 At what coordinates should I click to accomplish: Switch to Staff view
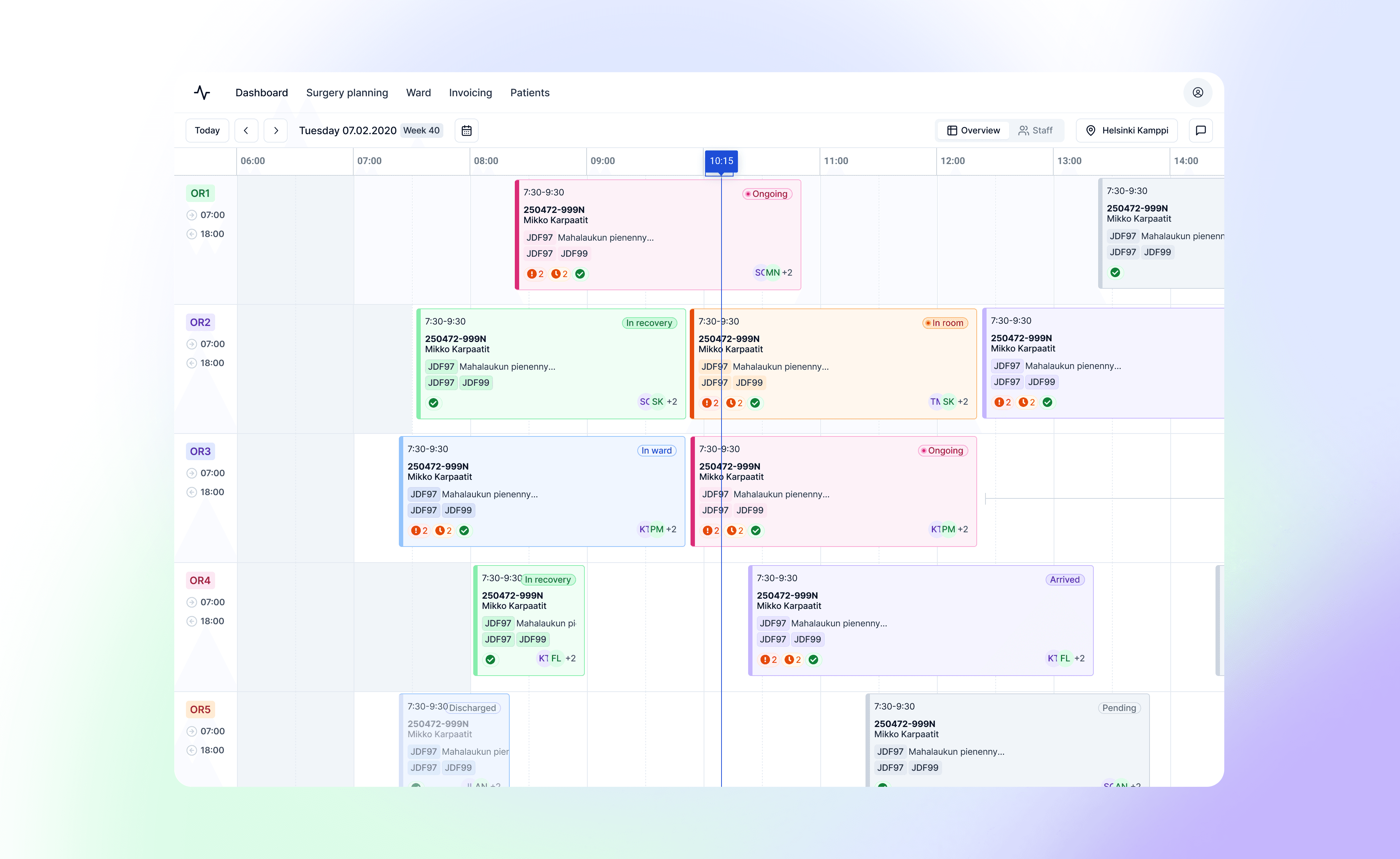pos(1035,131)
